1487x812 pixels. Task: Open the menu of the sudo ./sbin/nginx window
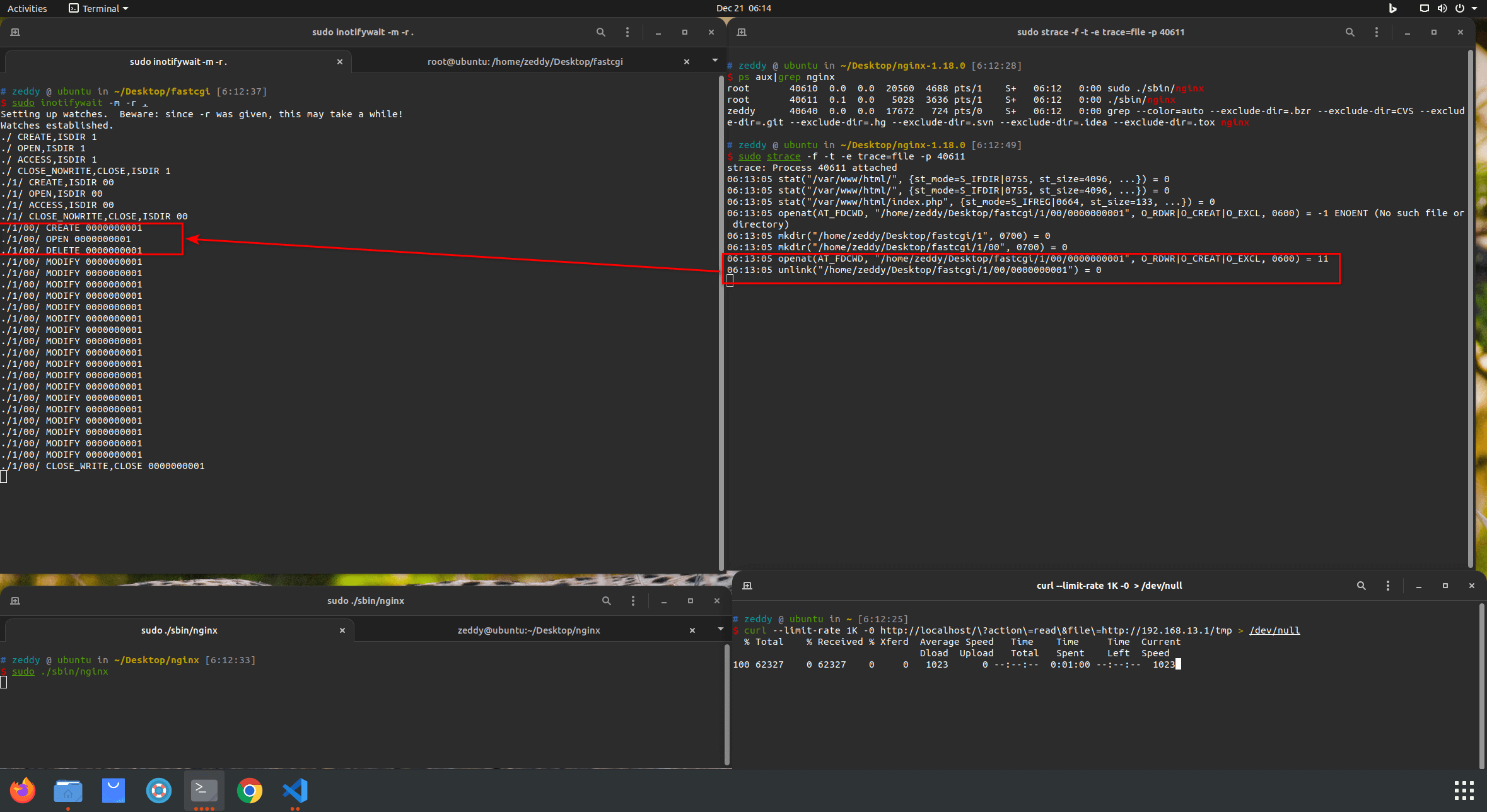point(633,601)
